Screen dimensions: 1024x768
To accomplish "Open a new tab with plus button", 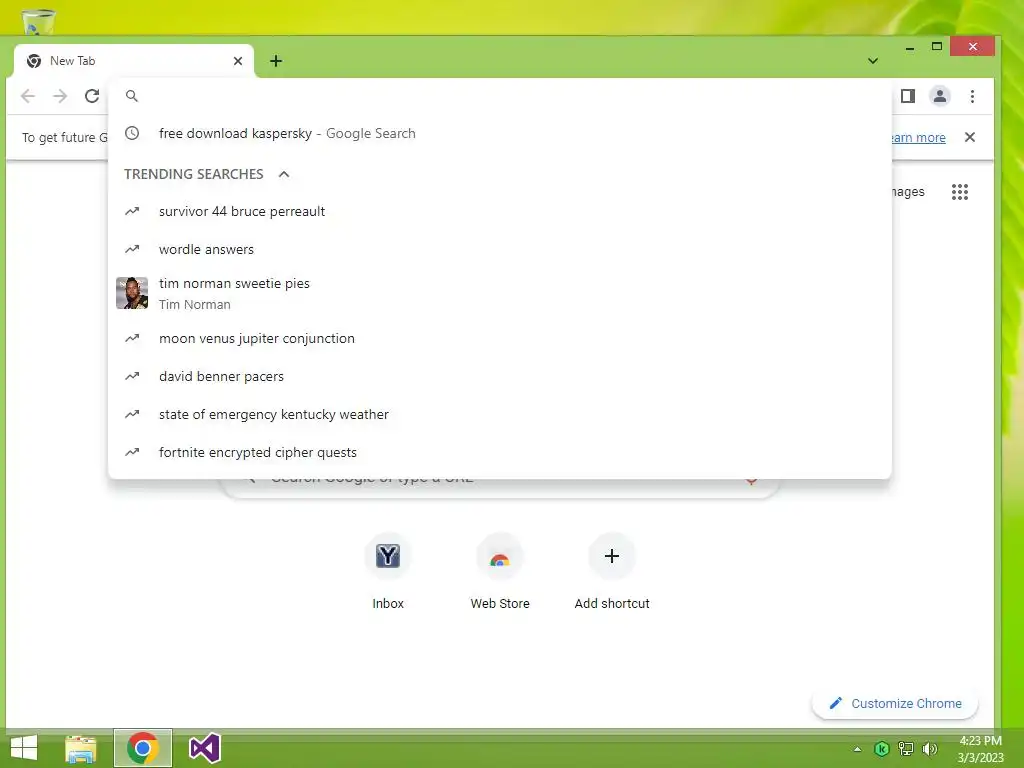I will [x=276, y=61].
